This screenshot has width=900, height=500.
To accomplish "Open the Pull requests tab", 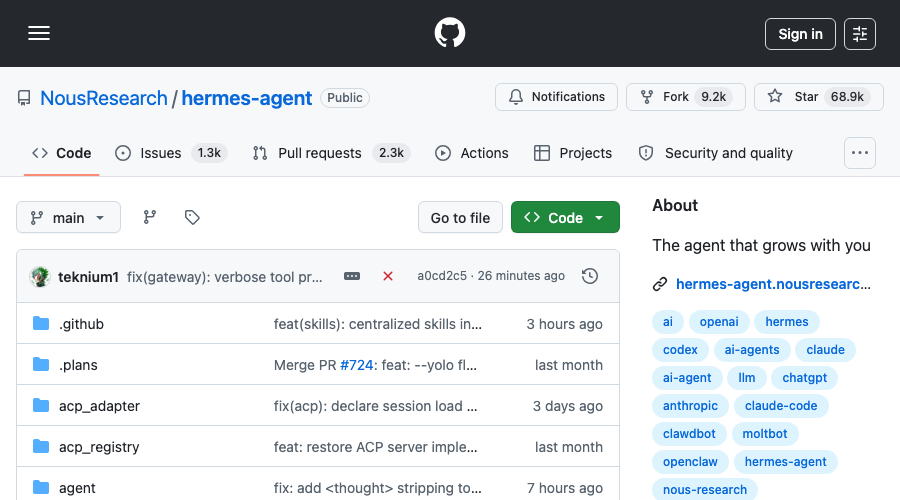I will [331, 153].
